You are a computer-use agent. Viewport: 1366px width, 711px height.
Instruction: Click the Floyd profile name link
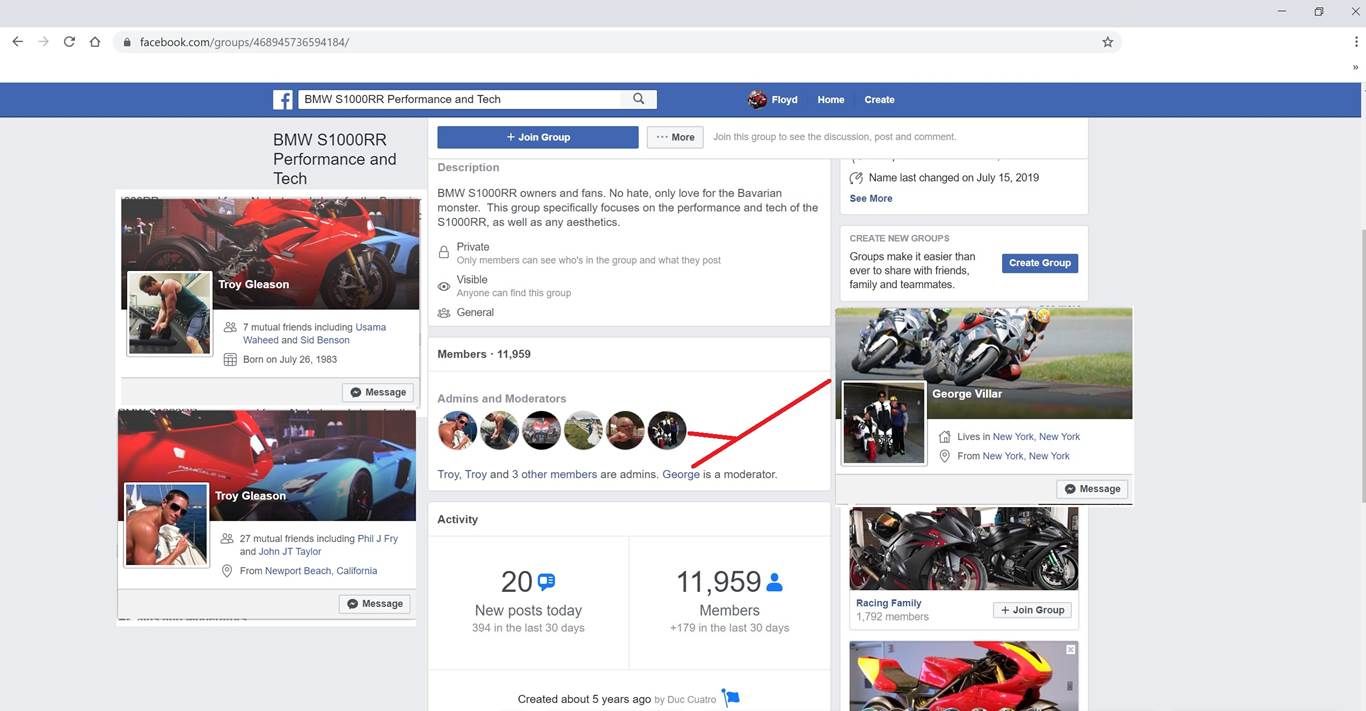[785, 100]
